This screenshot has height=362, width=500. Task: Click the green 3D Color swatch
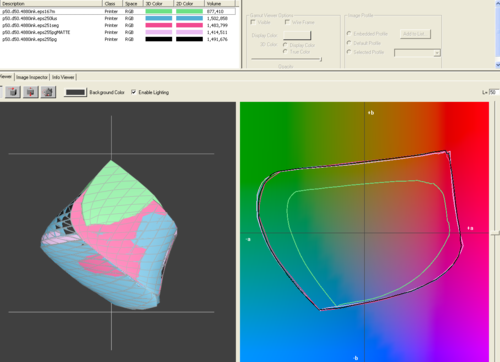pyautogui.click(x=159, y=11)
